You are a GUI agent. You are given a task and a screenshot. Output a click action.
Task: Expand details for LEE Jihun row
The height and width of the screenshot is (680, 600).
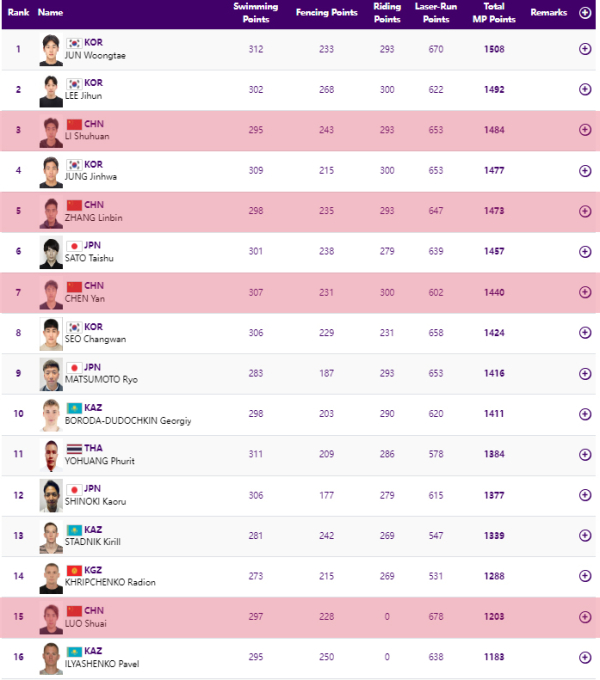[585, 89]
